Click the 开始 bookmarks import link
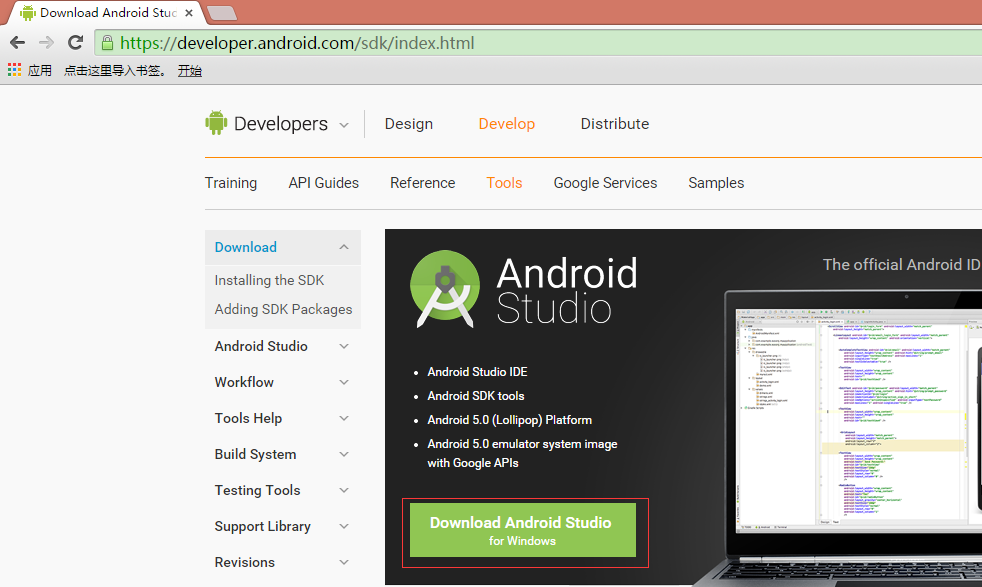This screenshot has width=982, height=587. 189,70
